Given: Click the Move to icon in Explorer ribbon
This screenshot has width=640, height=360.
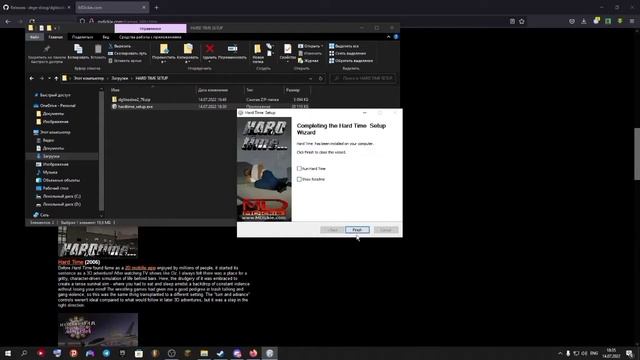Looking at the screenshot, I should click(164, 49).
